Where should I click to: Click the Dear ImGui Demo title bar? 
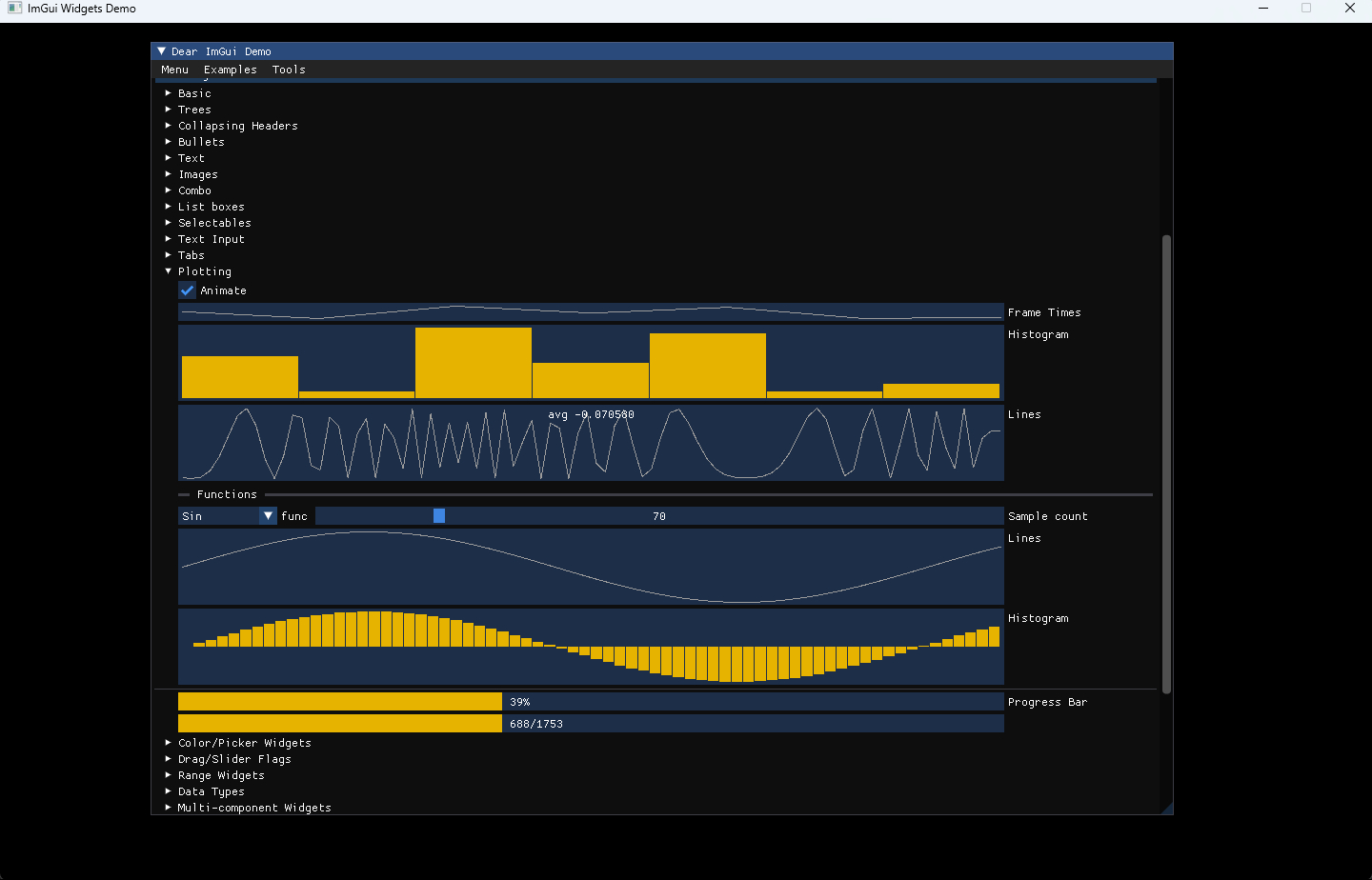coord(662,51)
